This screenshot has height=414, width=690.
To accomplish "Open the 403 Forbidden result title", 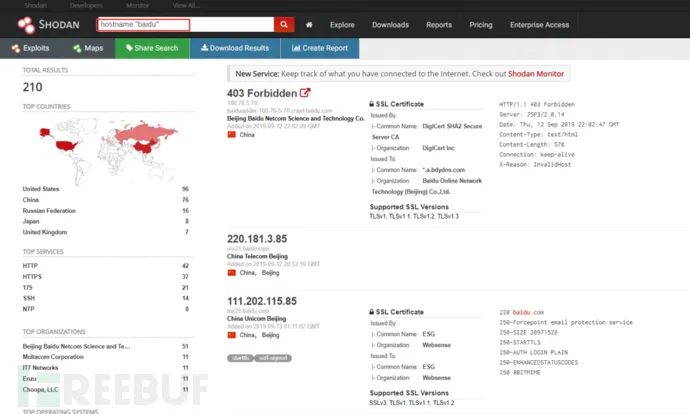I will (x=262, y=93).
